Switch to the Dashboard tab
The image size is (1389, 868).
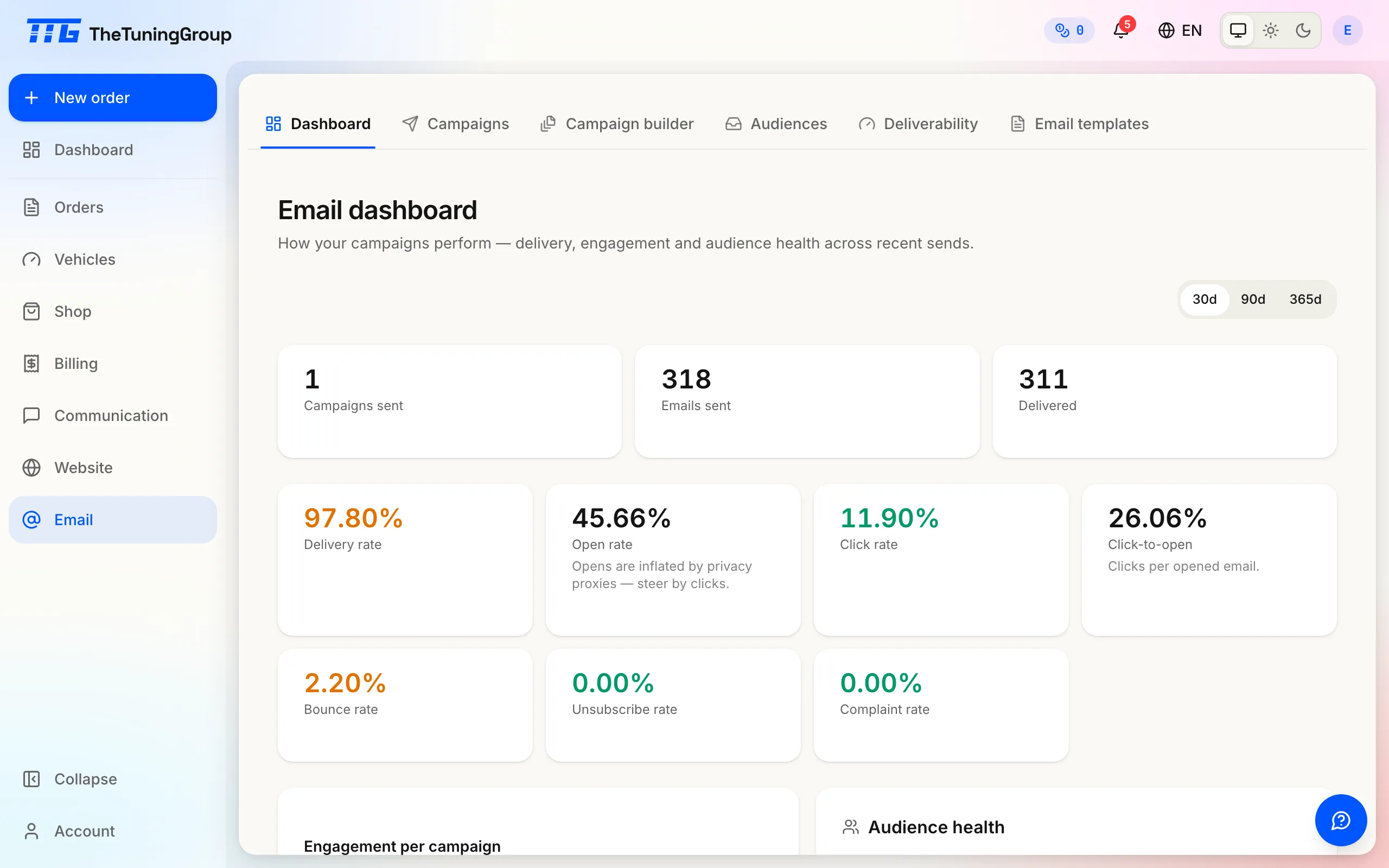(x=318, y=124)
